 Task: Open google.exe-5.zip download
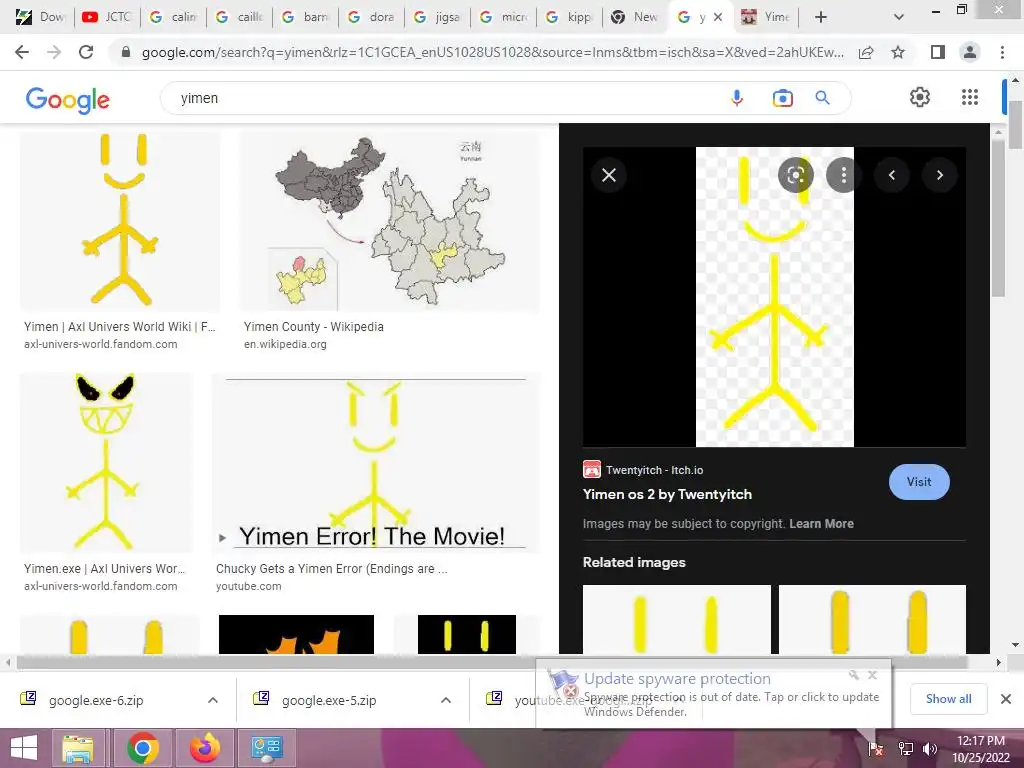tap(329, 700)
